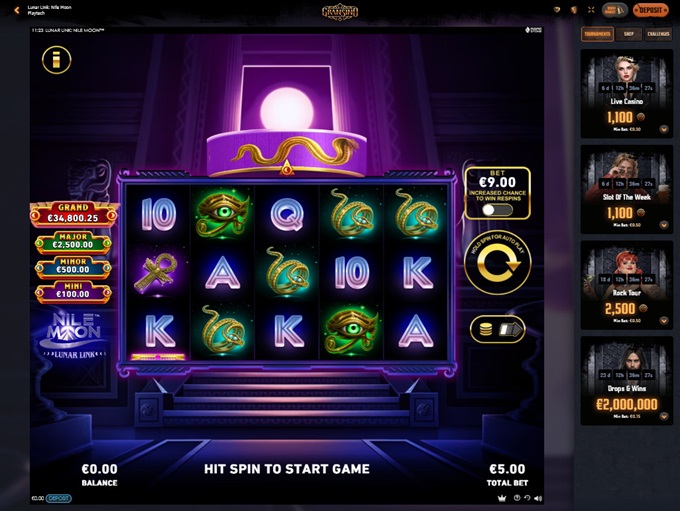680x511 pixels.
Task: Expand the Drops & Wins card
Action: [x=664, y=416]
